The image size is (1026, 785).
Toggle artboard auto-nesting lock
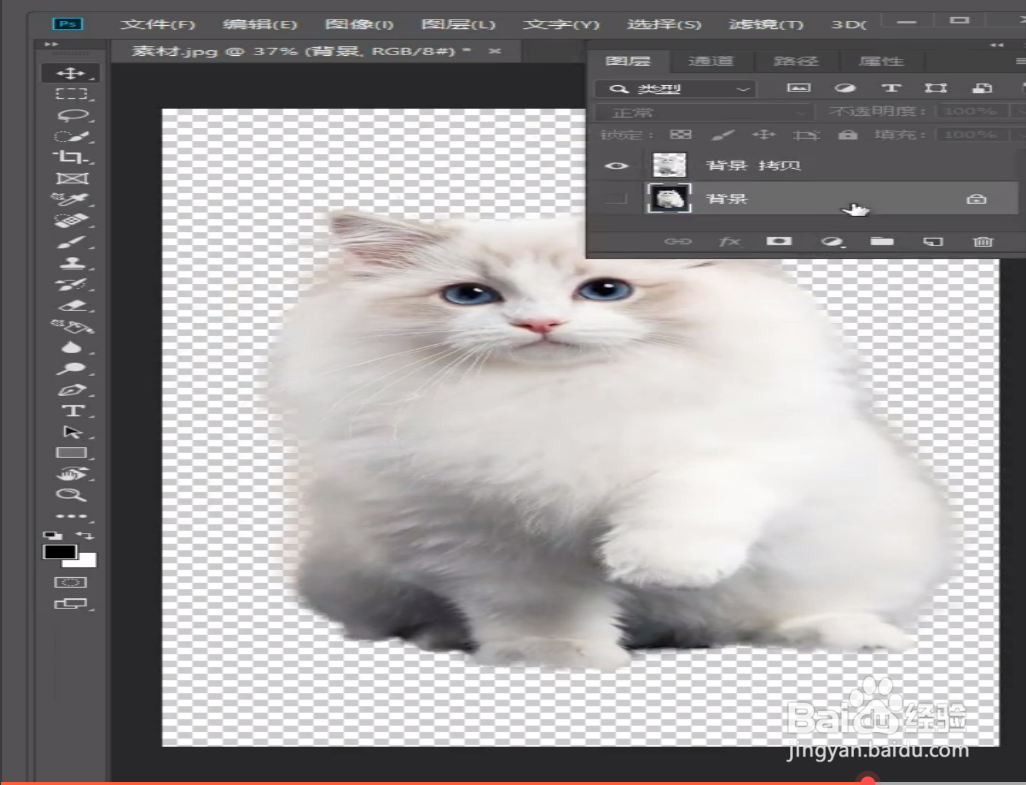pos(806,134)
